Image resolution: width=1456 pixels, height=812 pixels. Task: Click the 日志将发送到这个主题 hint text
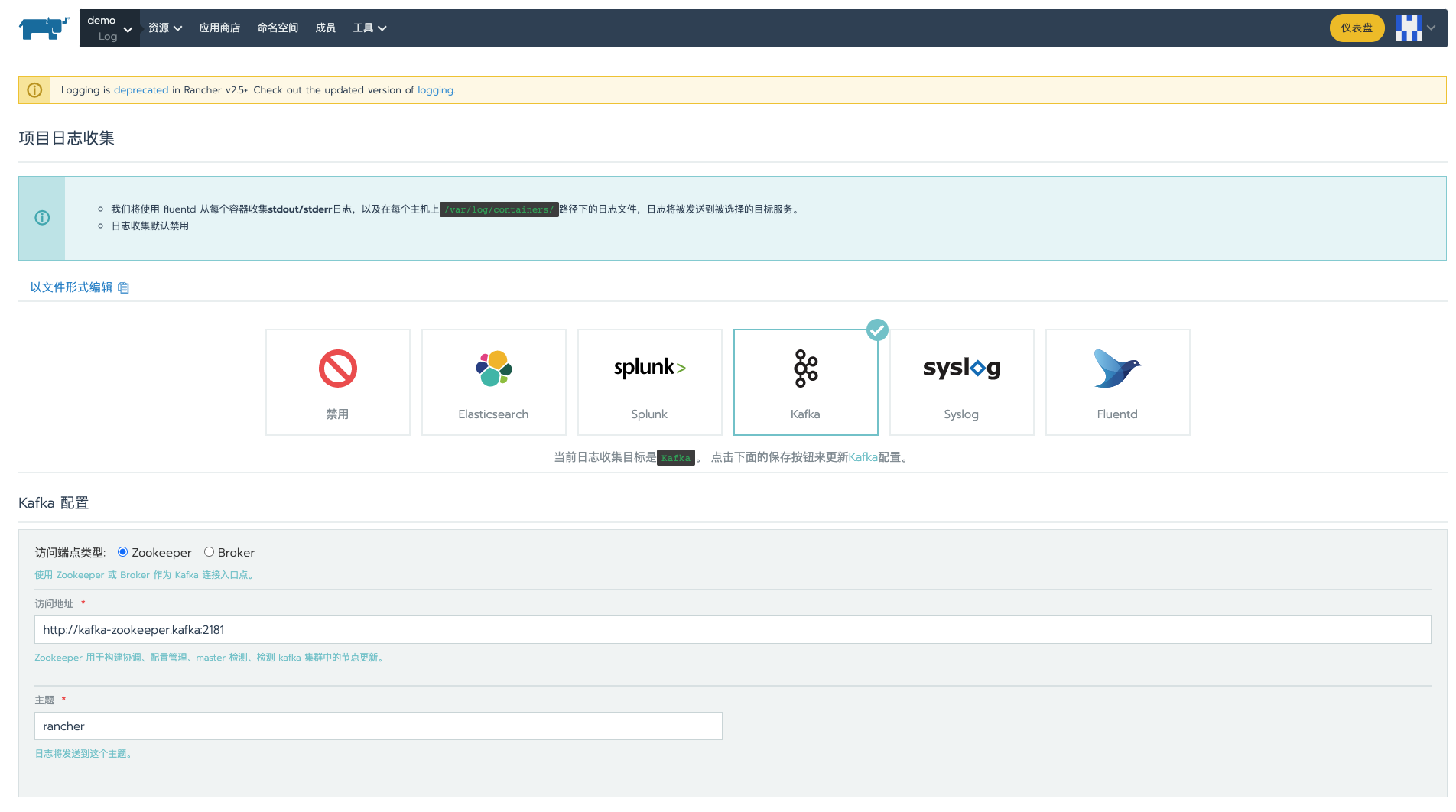click(x=83, y=754)
